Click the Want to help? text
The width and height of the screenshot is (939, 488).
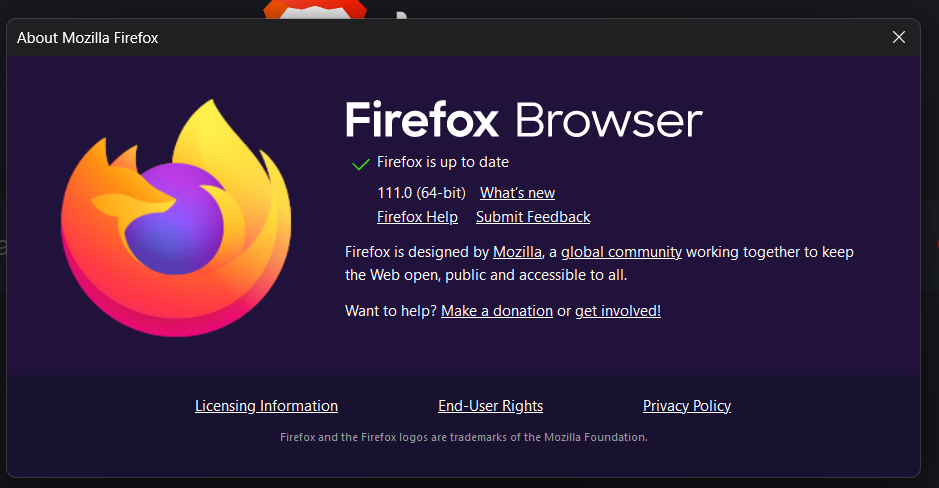click(x=390, y=311)
